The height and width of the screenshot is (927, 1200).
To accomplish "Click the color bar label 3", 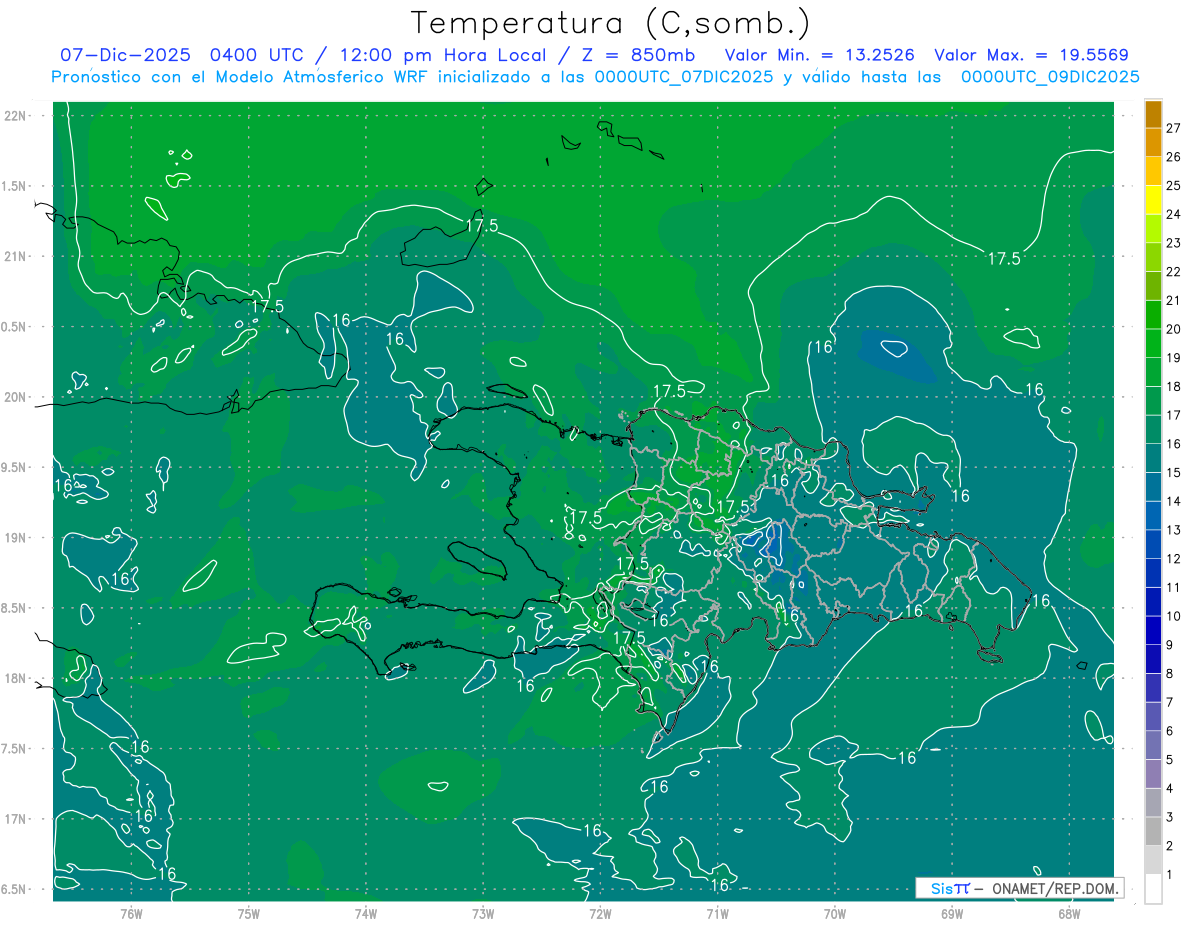I will click(x=1169, y=818).
